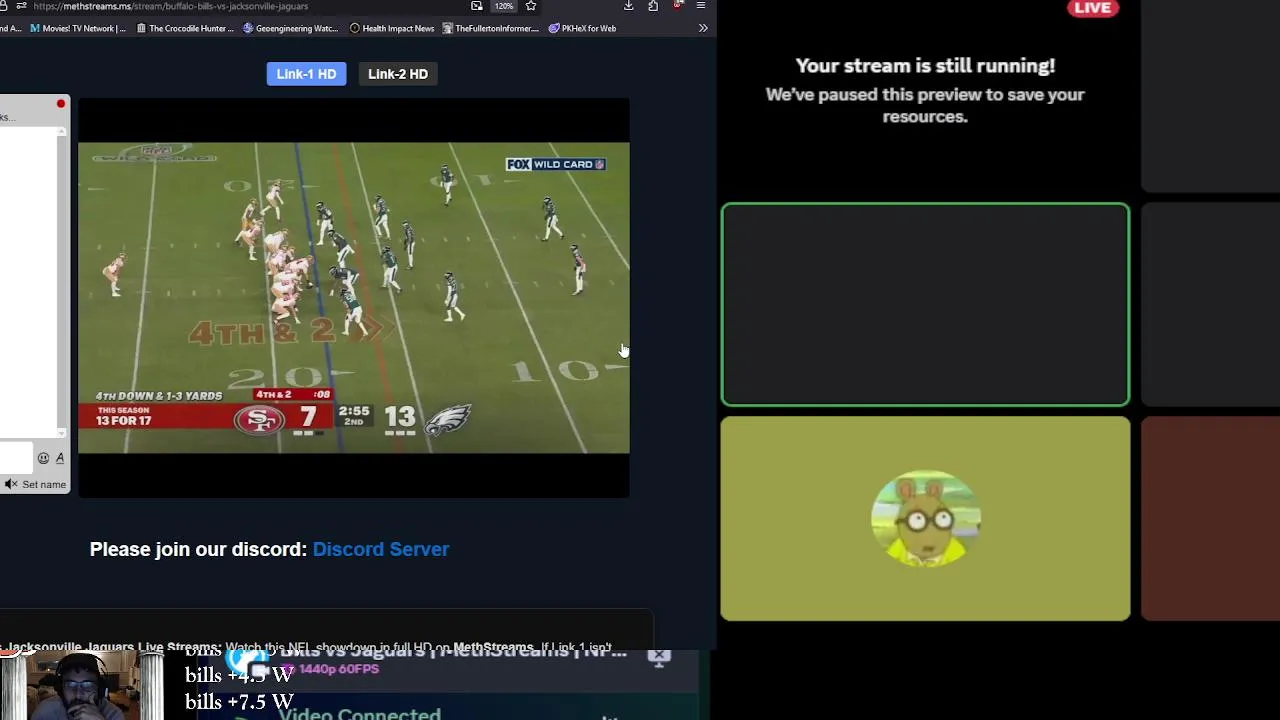Click the text formatting A icon

coord(60,458)
